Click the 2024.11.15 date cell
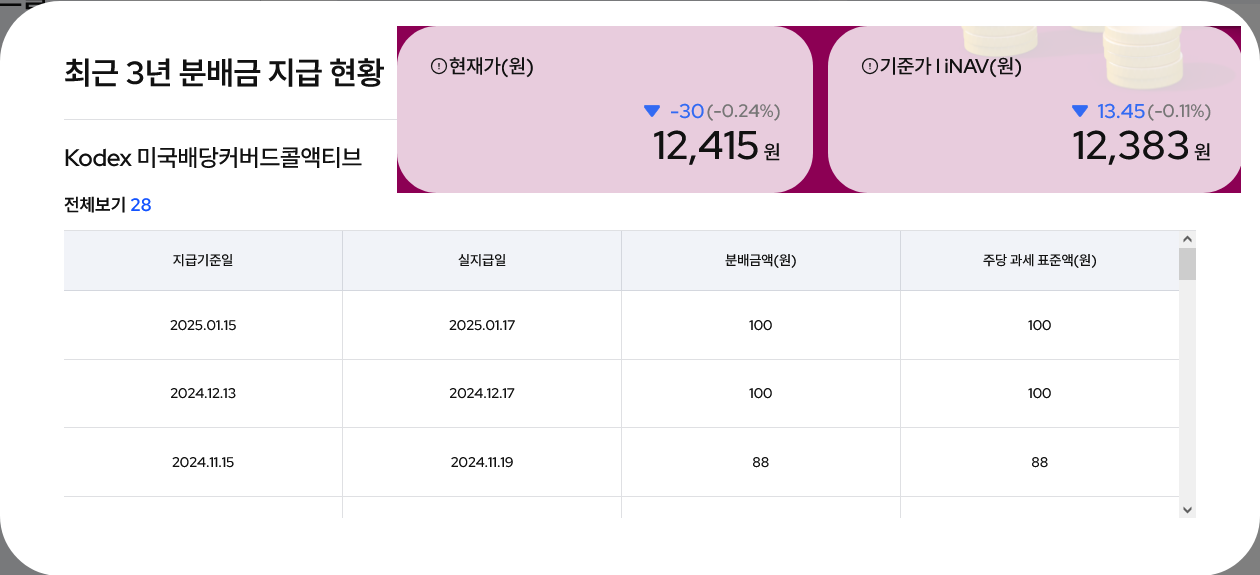Viewport: 1260px width, 575px height. click(x=203, y=462)
